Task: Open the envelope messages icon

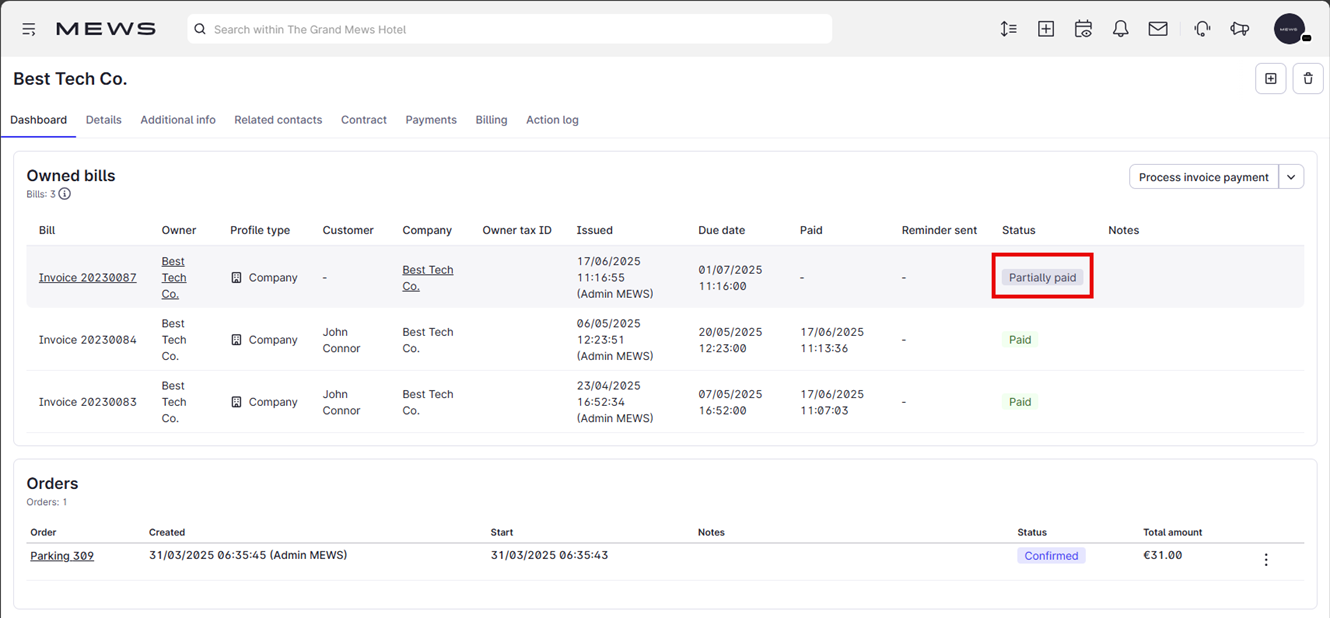Action: pyautogui.click(x=1158, y=29)
